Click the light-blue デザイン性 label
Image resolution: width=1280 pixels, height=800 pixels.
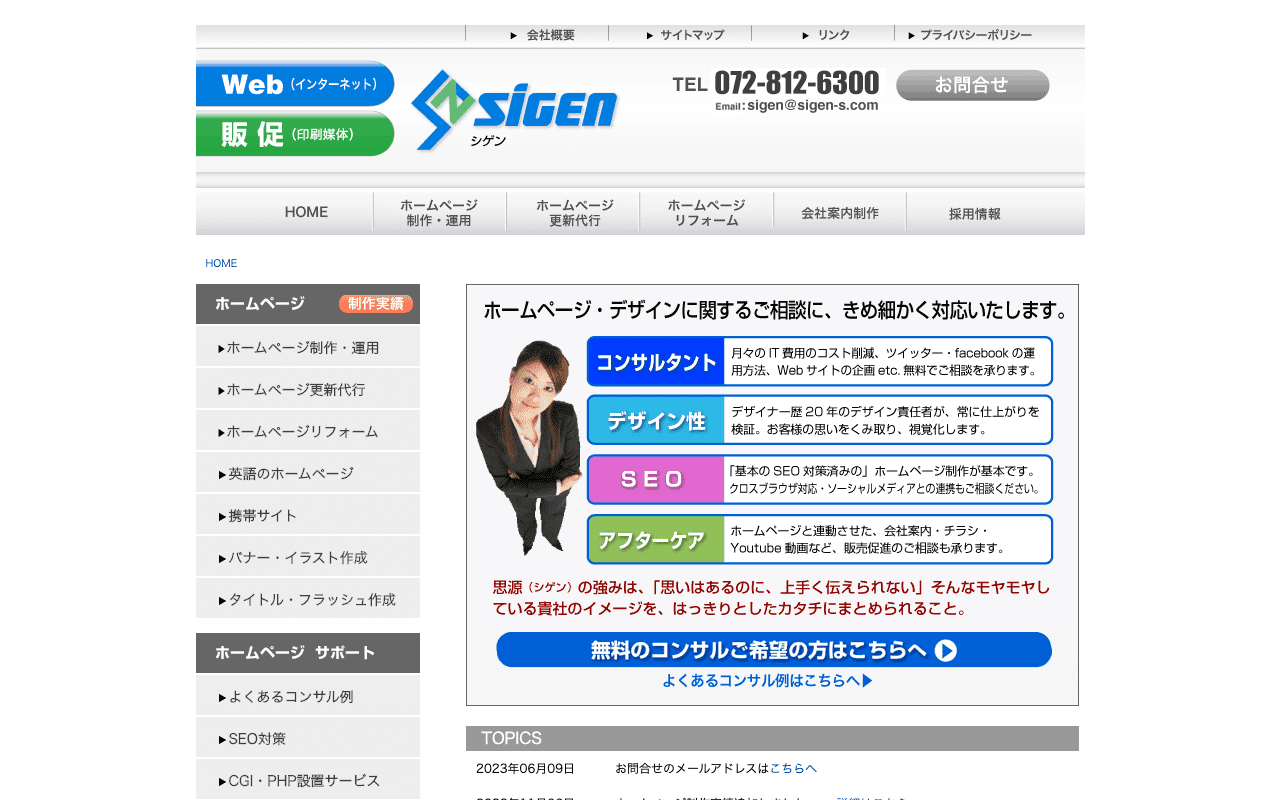[656, 421]
